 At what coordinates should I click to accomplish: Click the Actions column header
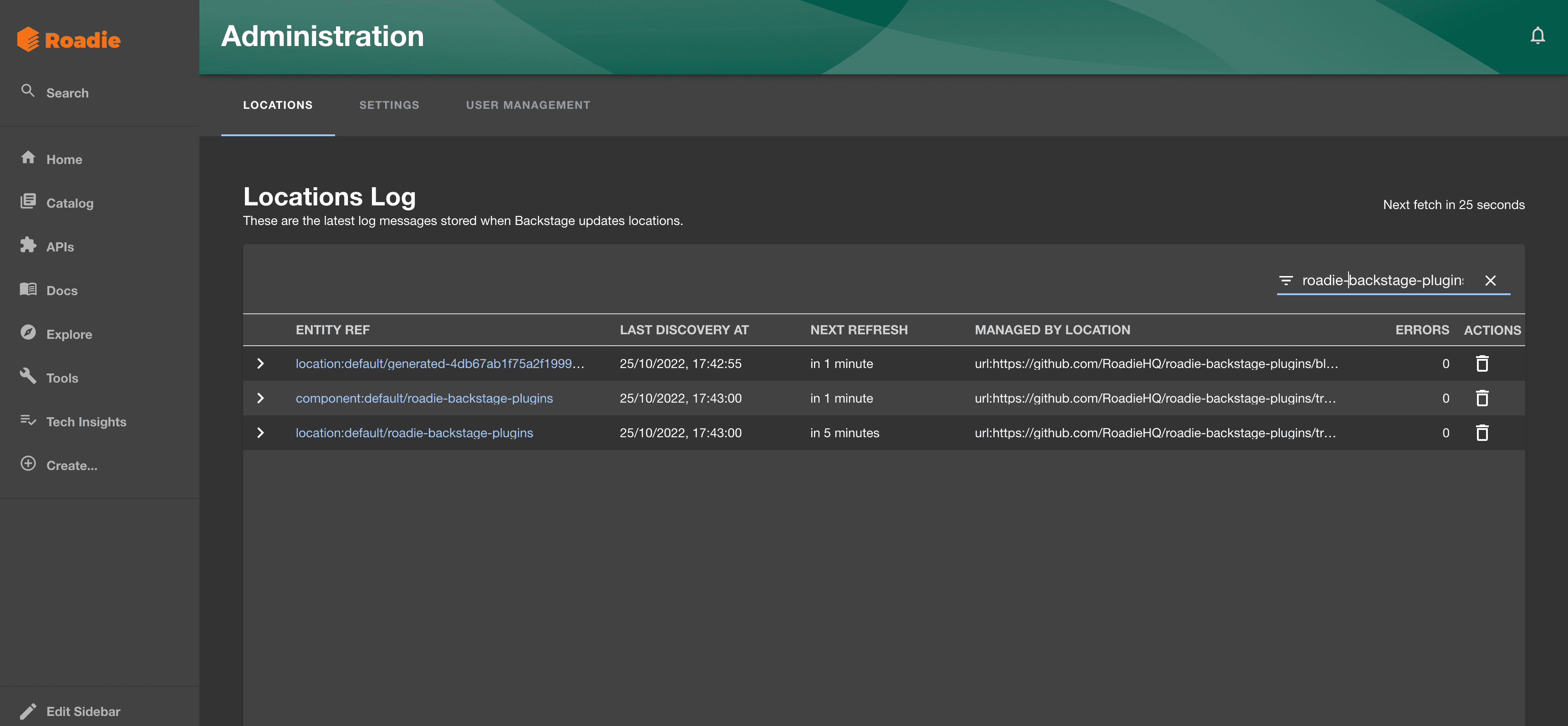click(1492, 330)
